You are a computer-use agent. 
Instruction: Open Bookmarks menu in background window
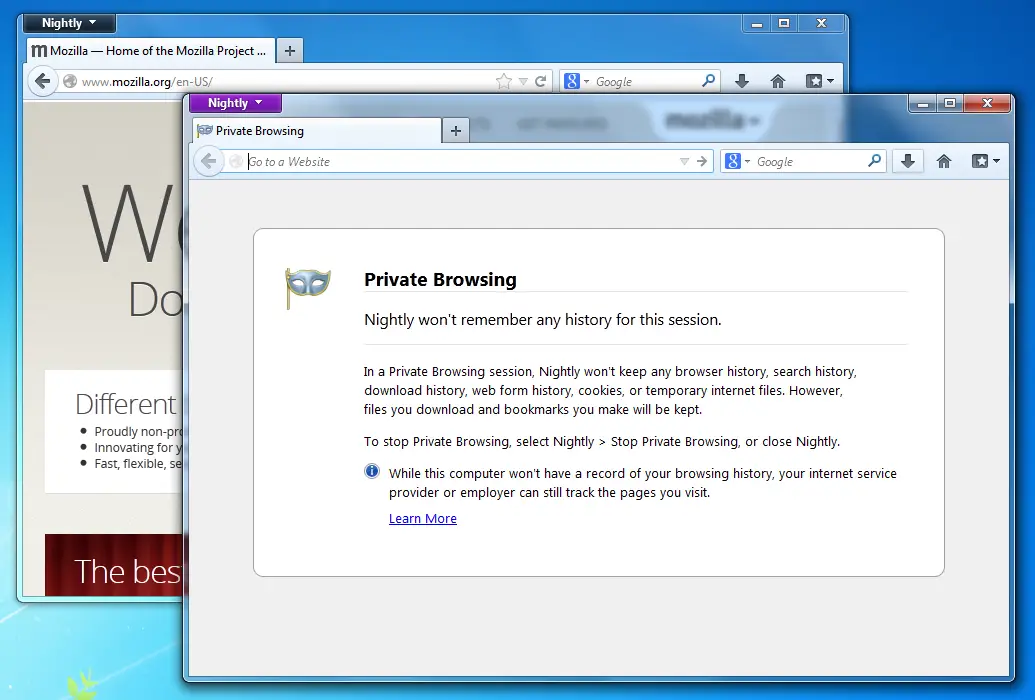[820, 81]
